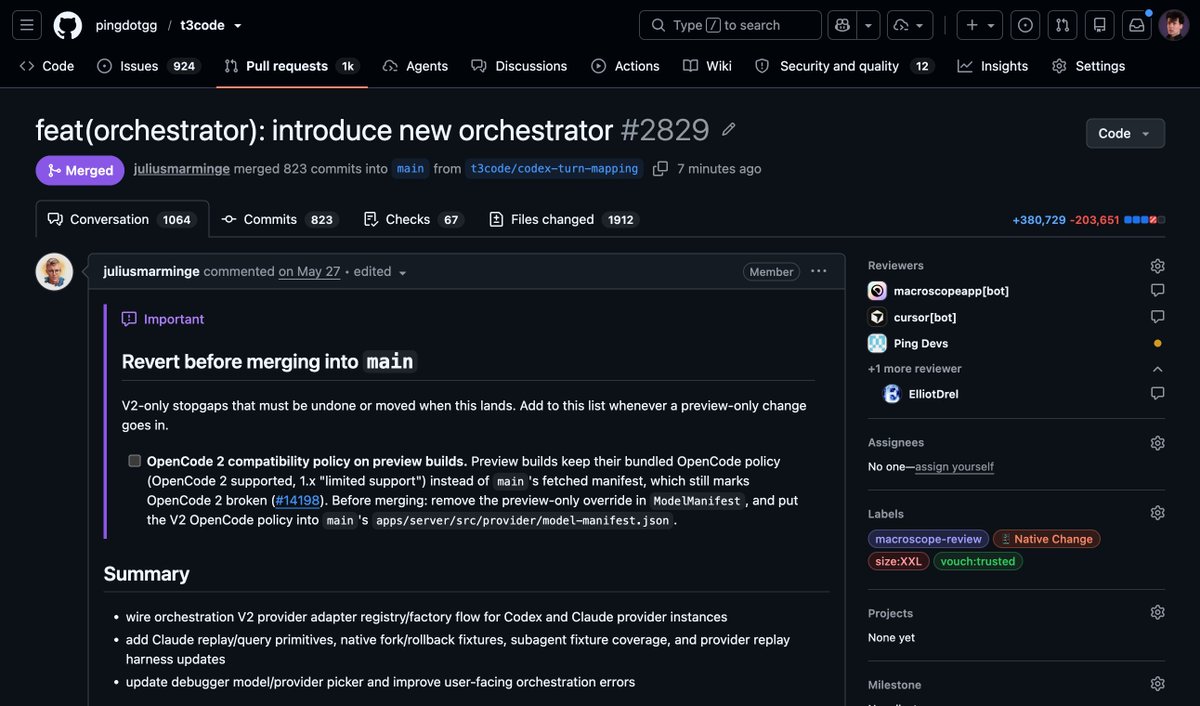Viewport: 1200px width, 706px height.
Task: Edit pull request title pencil icon
Action: click(x=729, y=130)
